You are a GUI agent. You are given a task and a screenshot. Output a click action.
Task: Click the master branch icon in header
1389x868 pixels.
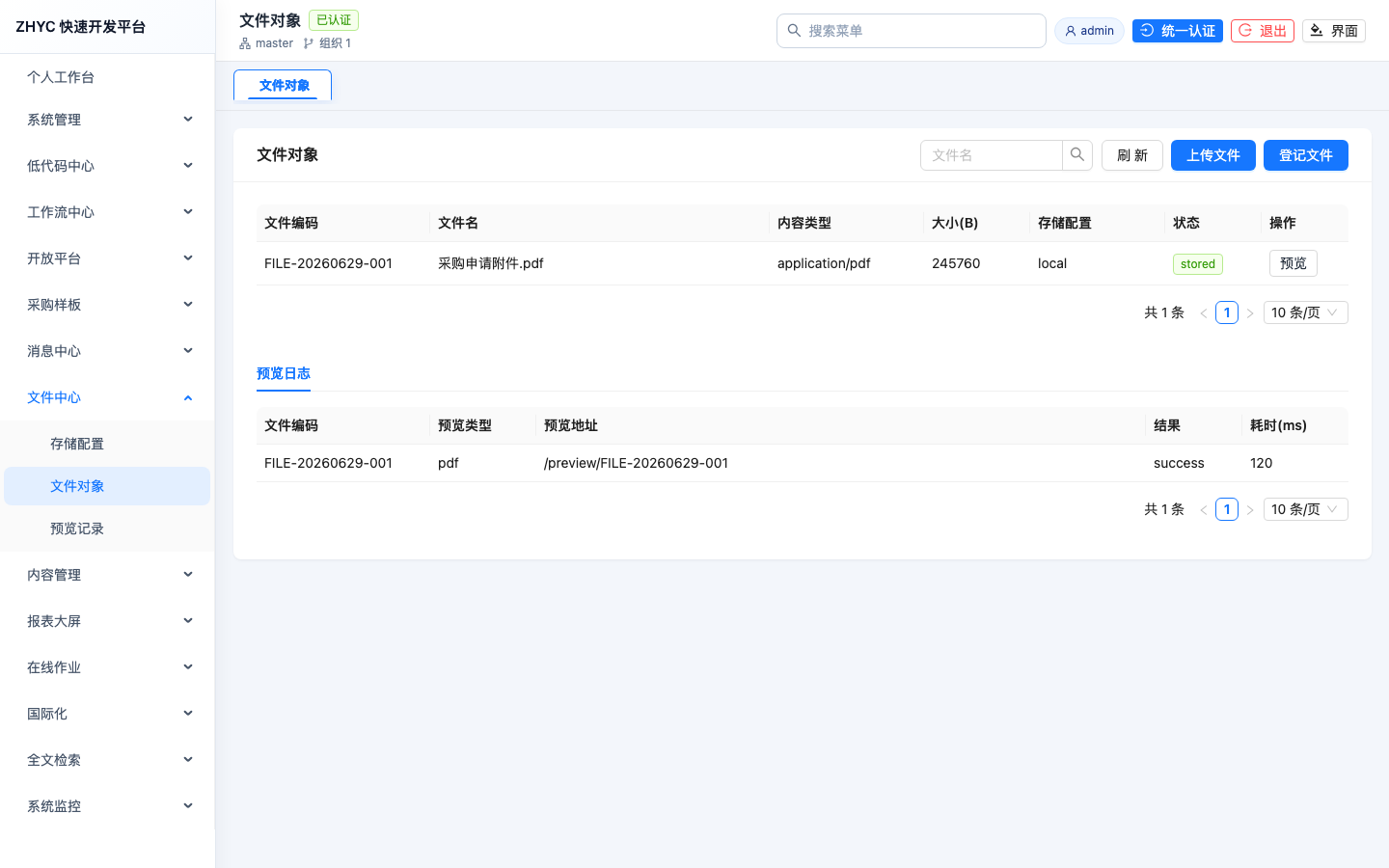[245, 43]
